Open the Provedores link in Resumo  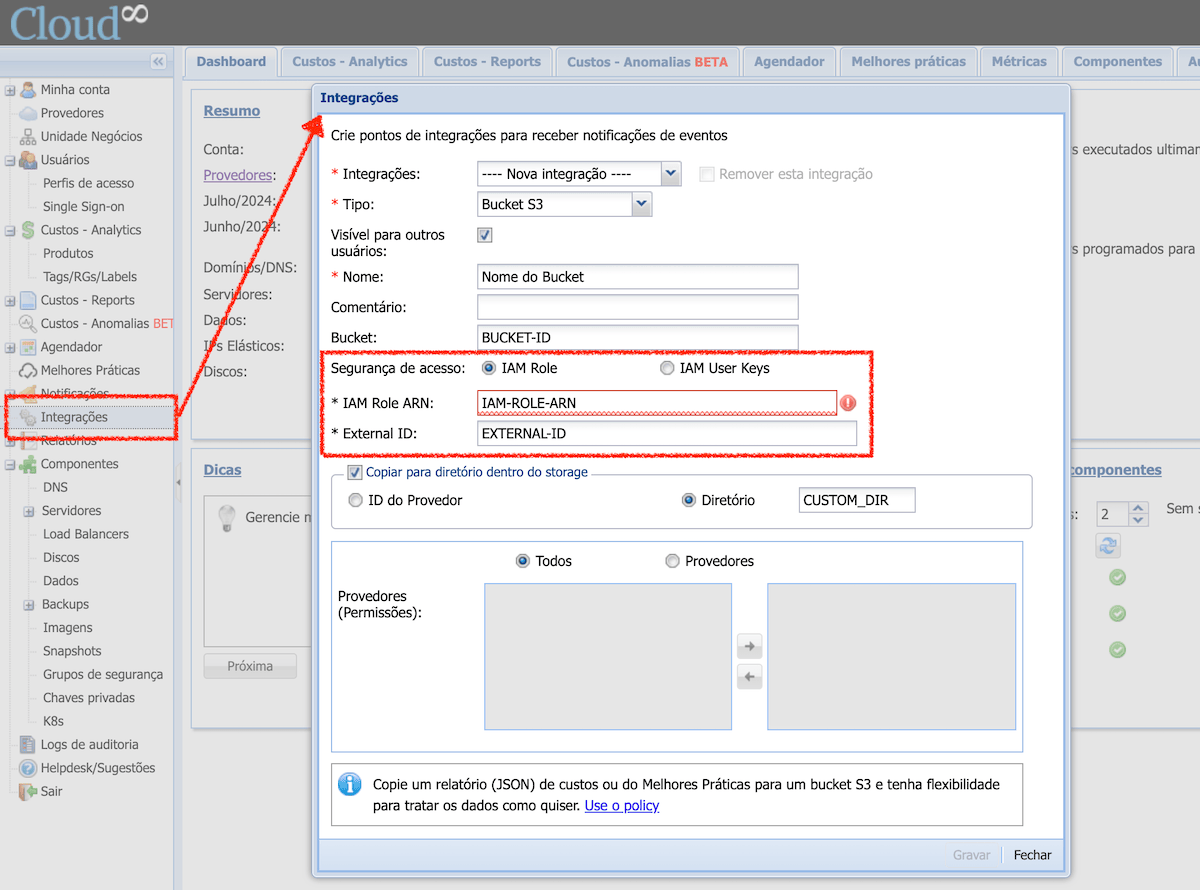[x=238, y=175]
